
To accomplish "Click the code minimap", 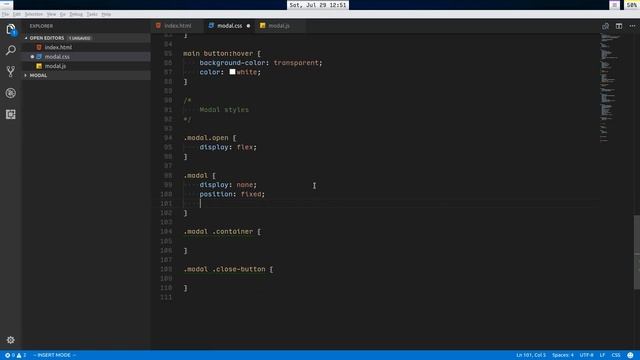I will point(610,88).
